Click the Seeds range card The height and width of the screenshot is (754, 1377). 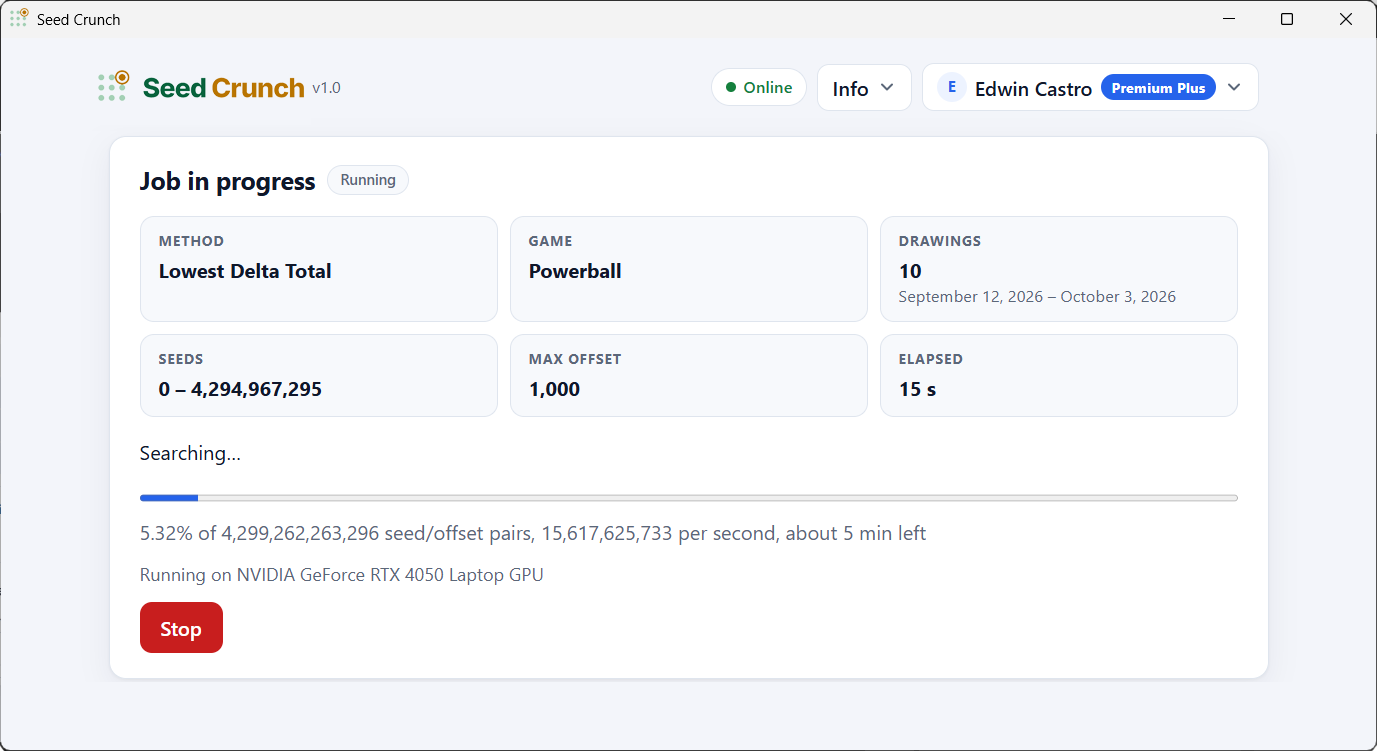pos(319,375)
